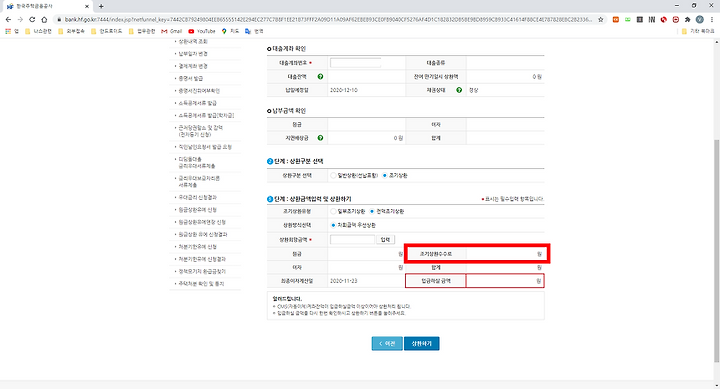The height and width of the screenshot is (389, 720).
Task: Click the browser forward arrow
Action: [x=20, y=19]
